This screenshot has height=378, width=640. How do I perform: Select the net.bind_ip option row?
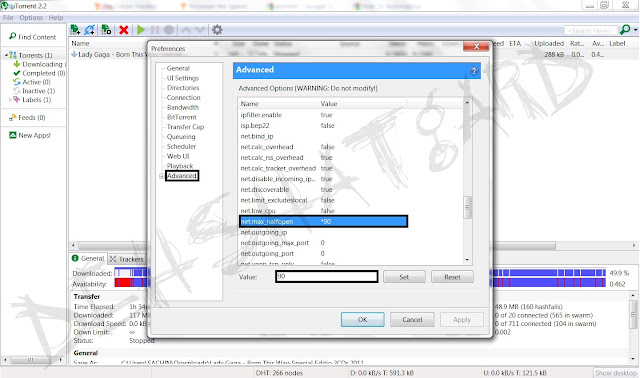pyautogui.click(x=351, y=136)
